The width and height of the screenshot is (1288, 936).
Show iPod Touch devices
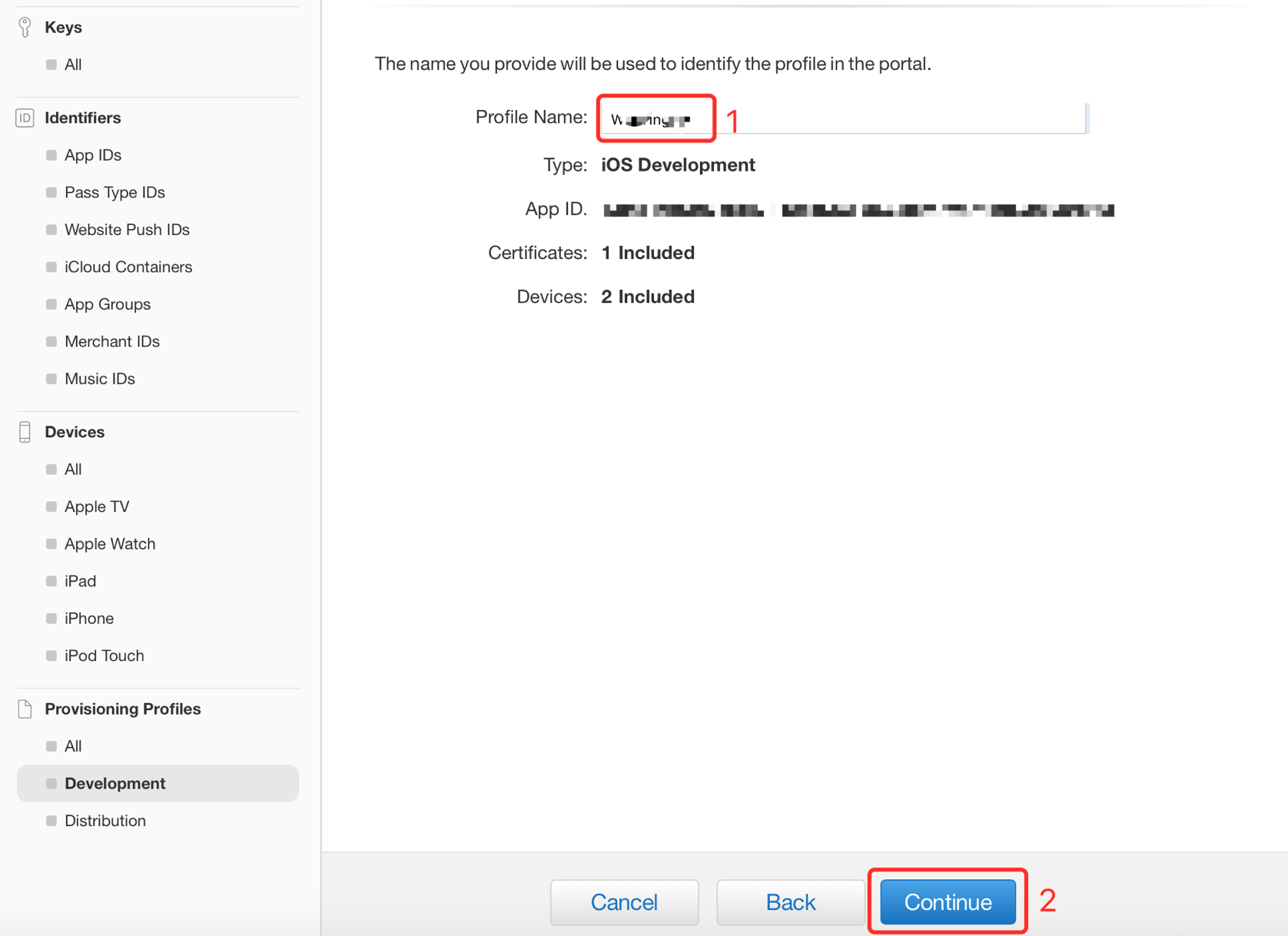(x=105, y=656)
